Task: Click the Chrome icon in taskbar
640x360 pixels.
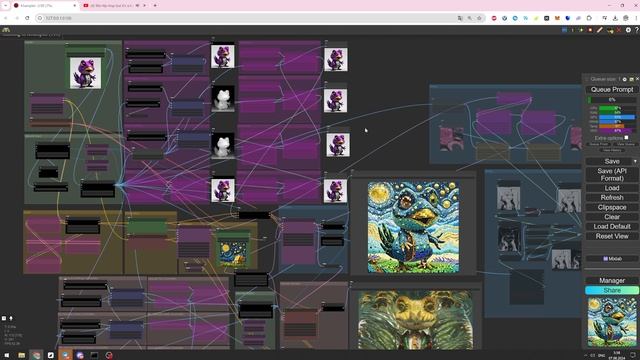Action: point(36,356)
